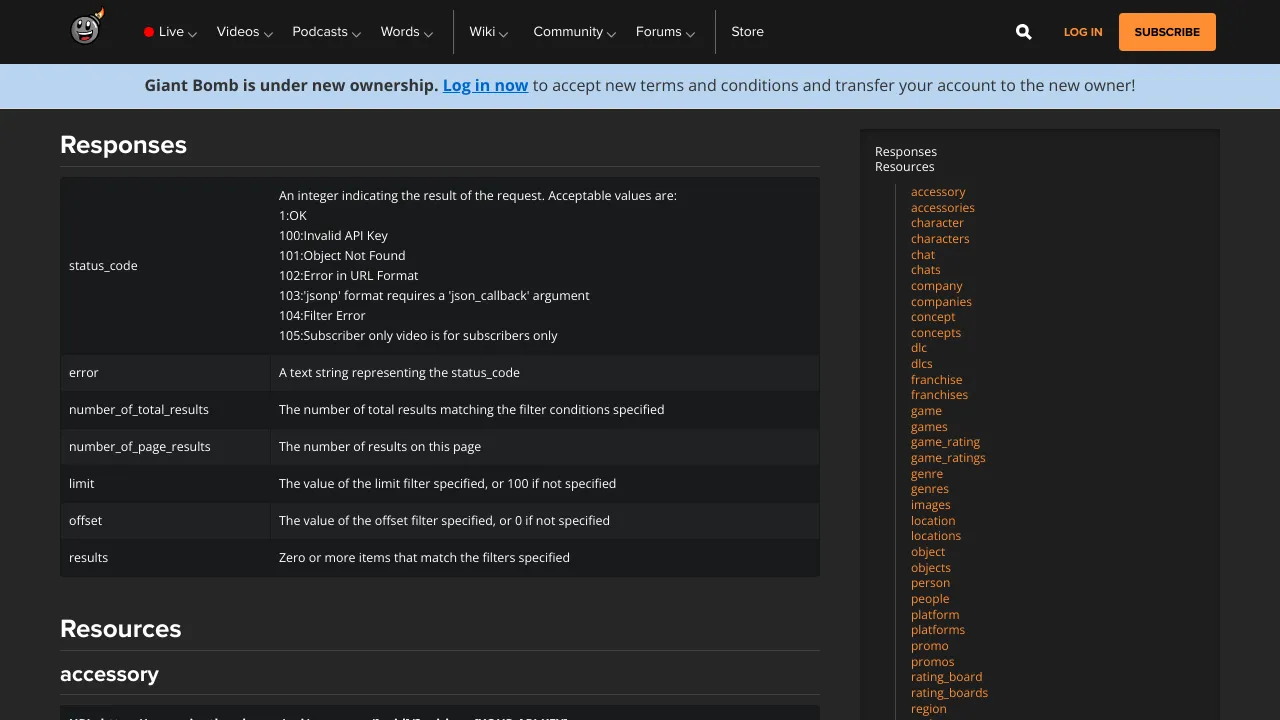Click the number_of_page_results table cell

click(x=165, y=447)
